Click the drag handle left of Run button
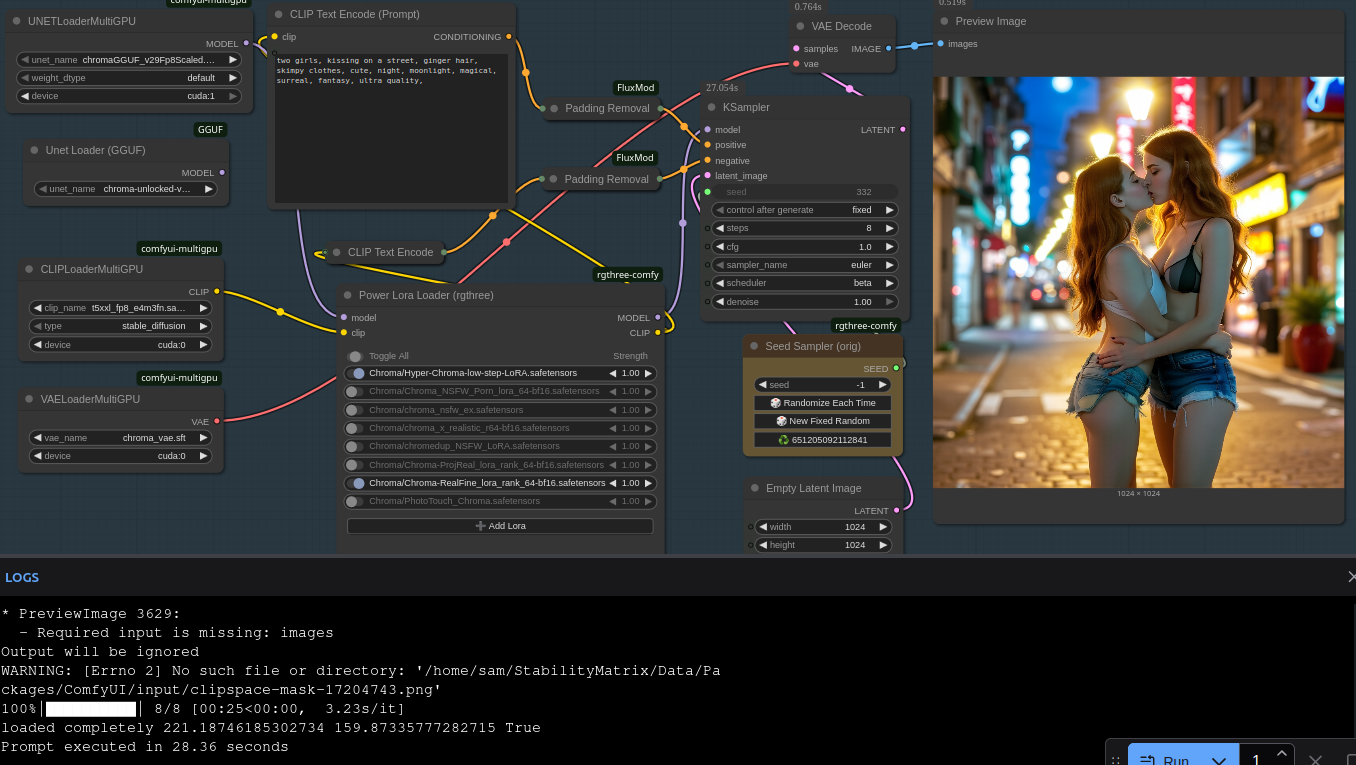The image size is (1356, 765). pyautogui.click(x=1116, y=760)
